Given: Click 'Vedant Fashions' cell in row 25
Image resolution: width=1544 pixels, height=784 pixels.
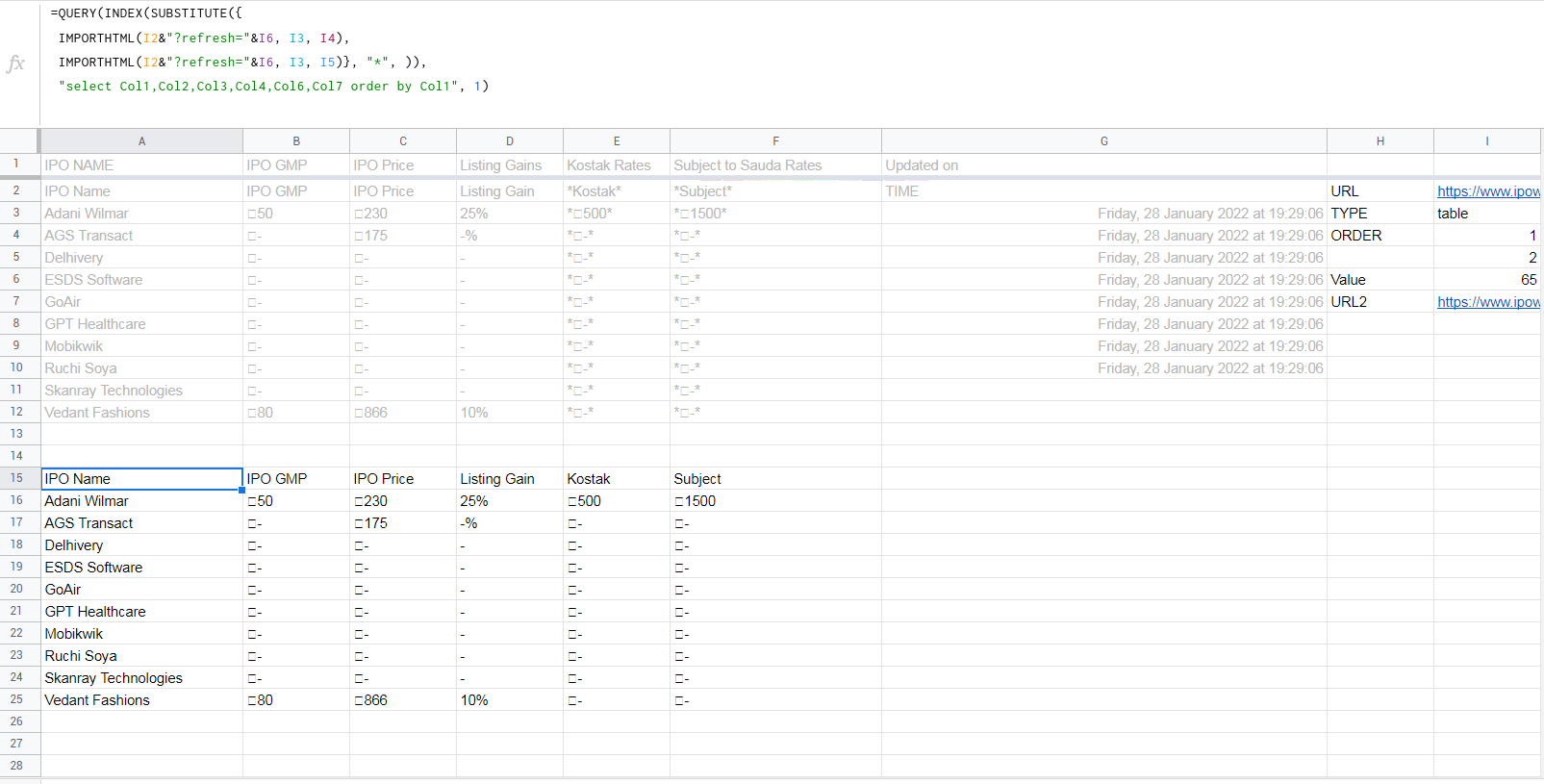Looking at the screenshot, I should pos(141,700).
